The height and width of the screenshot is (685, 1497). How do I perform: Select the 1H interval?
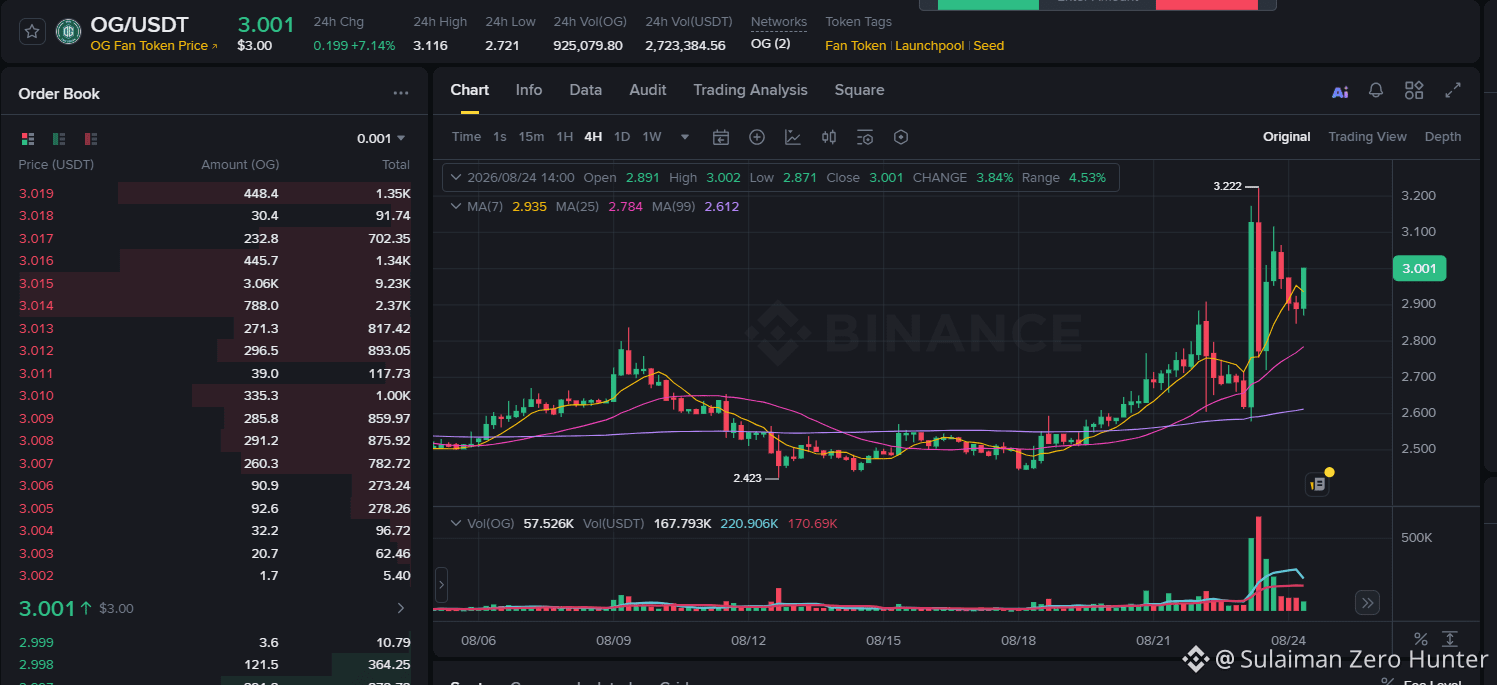(565, 137)
